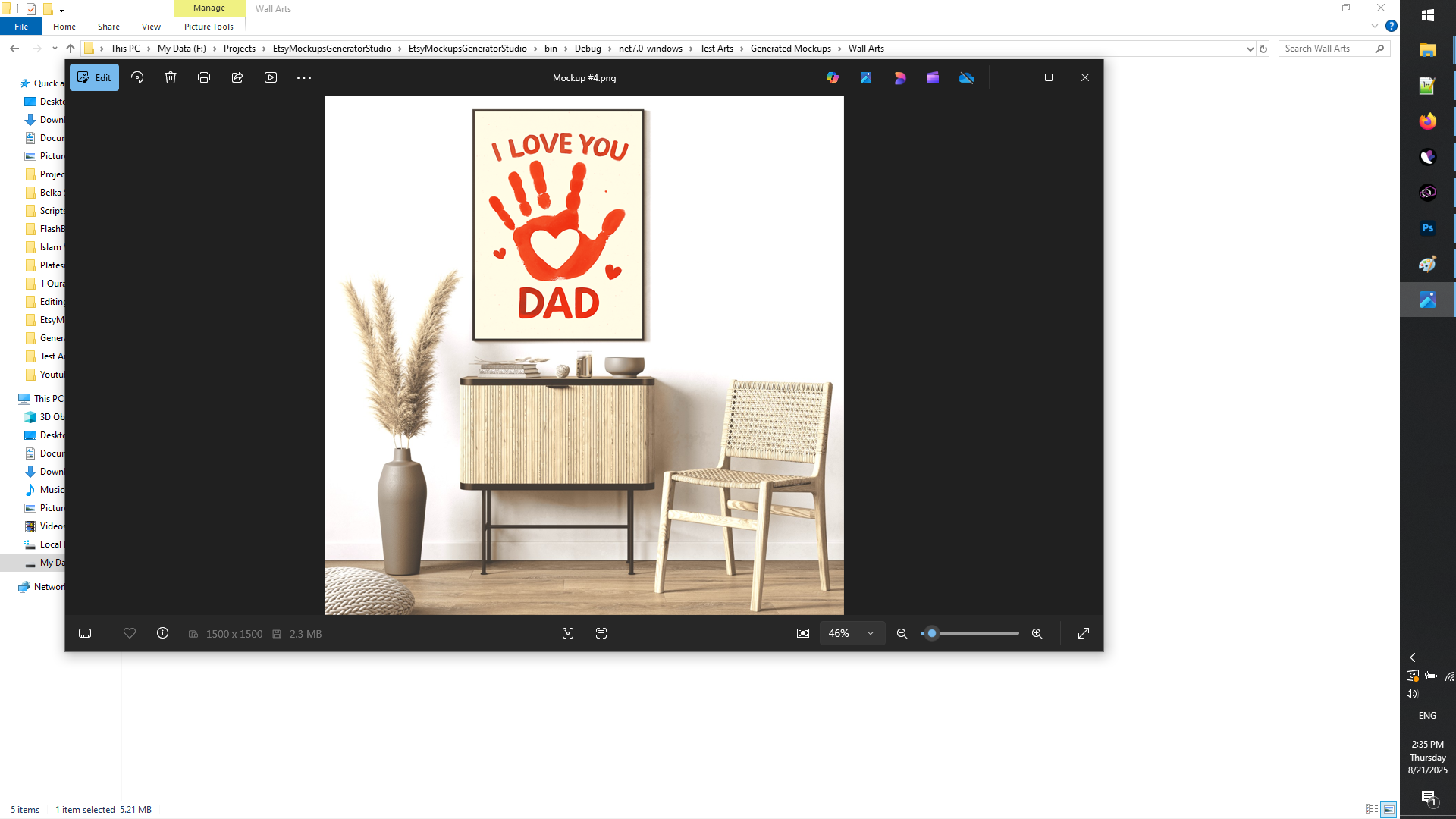Image resolution: width=1456 pixels, height=819 pixels.
Task: Expand the See more menu in Photos
Action: 303,77
